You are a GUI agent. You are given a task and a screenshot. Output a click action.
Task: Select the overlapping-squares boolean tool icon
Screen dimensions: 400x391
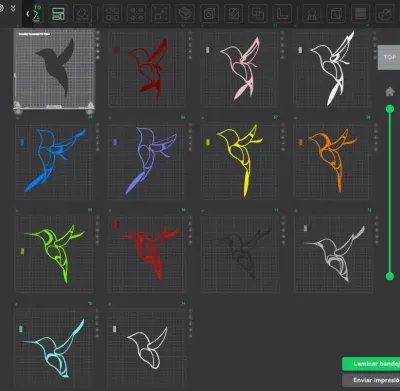(x=258, y=14)
